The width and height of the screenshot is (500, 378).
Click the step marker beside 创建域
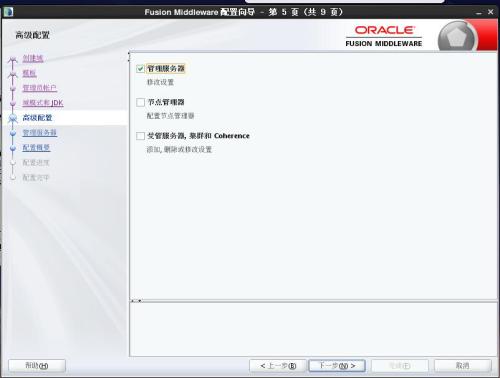coord(13,60)
